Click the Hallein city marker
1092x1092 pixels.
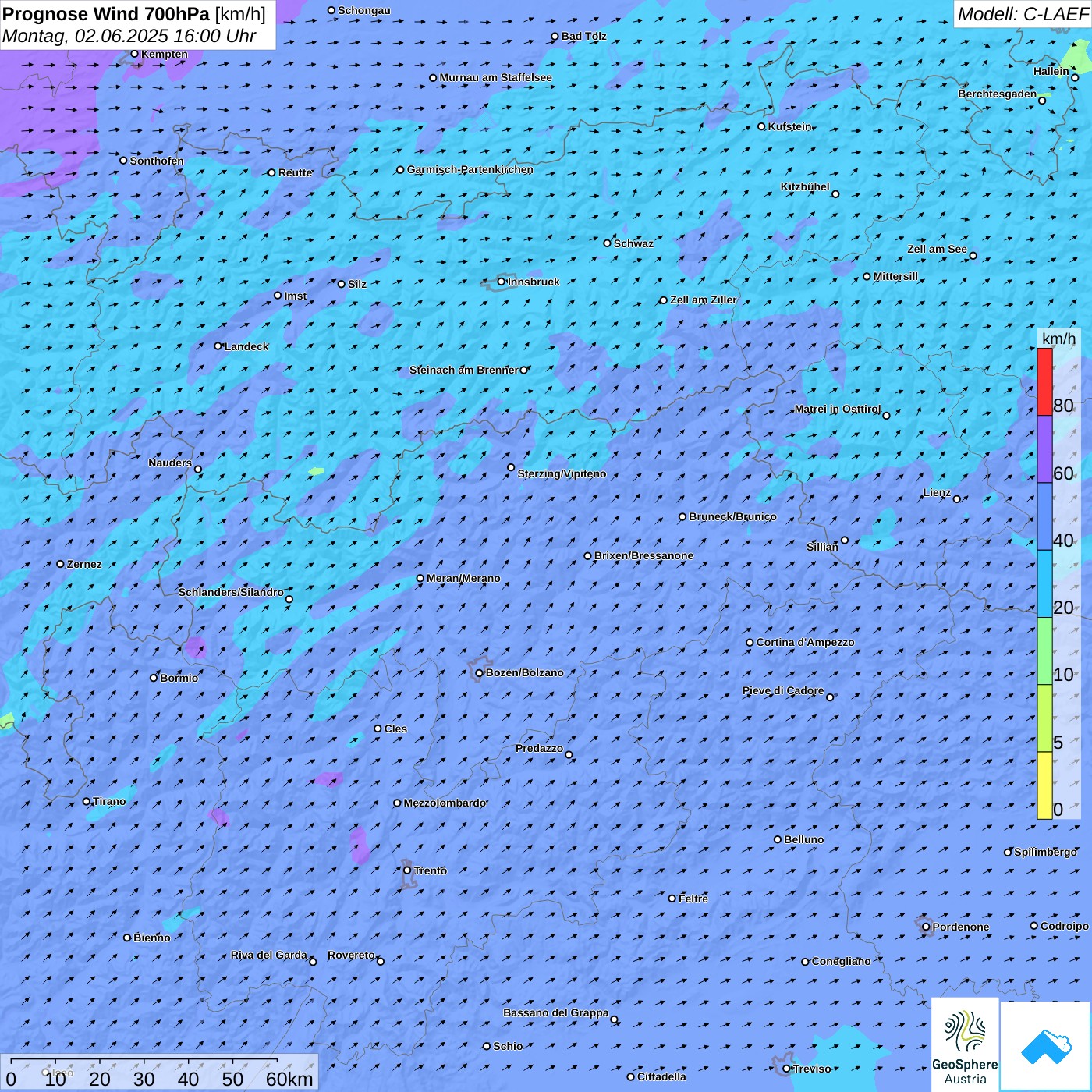tap(1075, 78)
